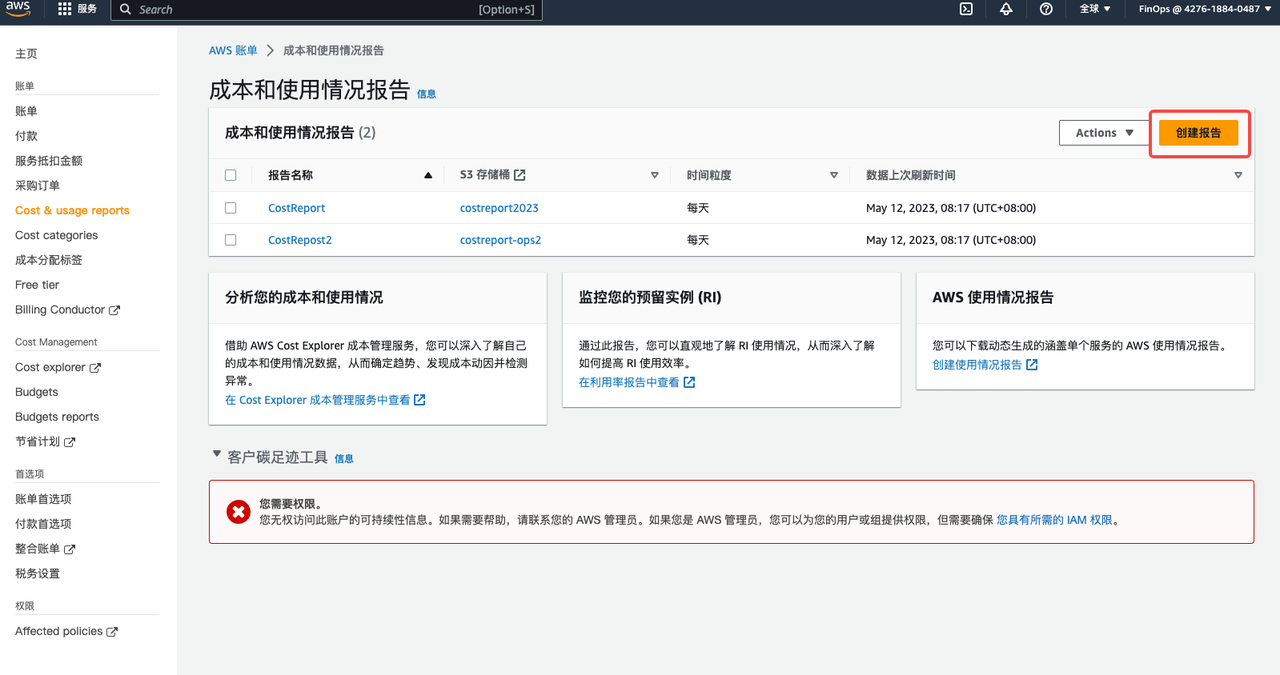This screenshot has height=675, width=1280.
Task: Open the AWS logo home
Action: (x=18, y=9)
